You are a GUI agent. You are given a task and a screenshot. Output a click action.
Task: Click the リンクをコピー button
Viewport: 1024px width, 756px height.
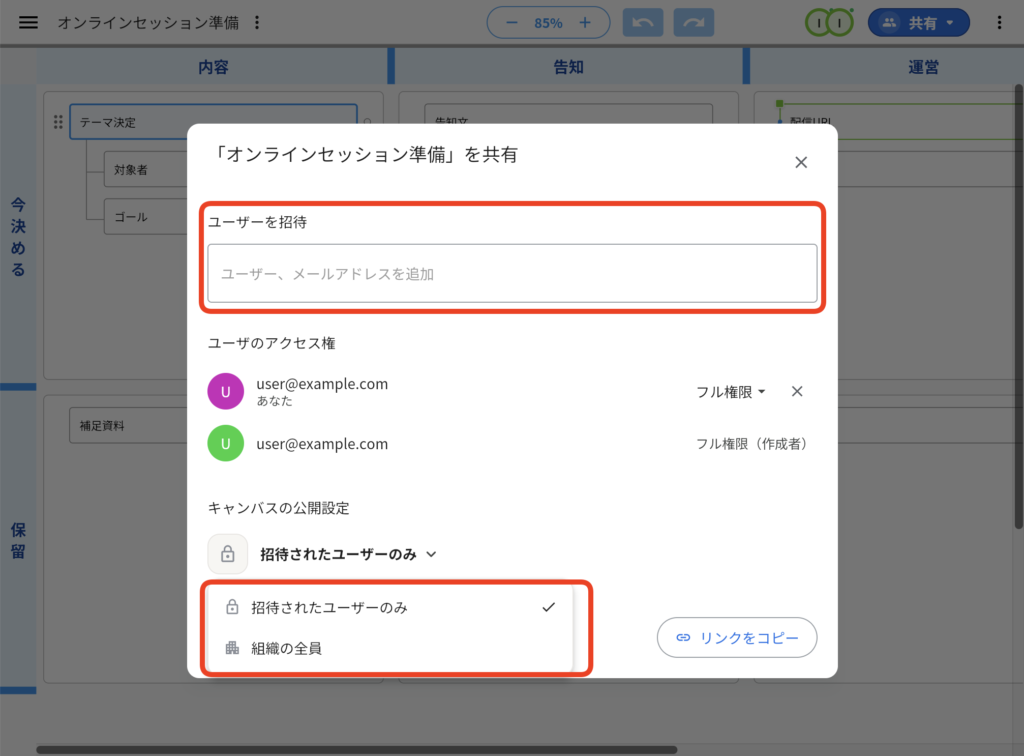click(x=737, y=637)
